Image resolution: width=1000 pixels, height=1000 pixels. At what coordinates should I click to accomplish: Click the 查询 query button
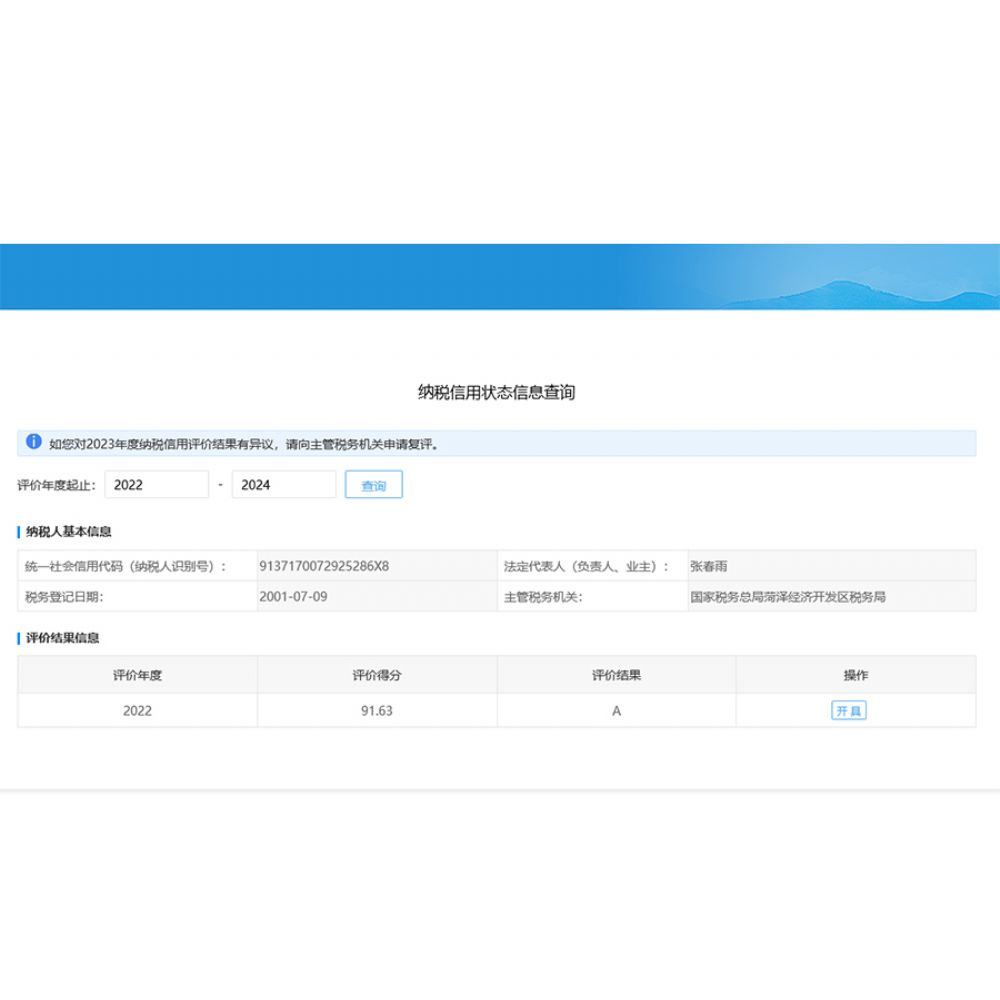[375, 484]
